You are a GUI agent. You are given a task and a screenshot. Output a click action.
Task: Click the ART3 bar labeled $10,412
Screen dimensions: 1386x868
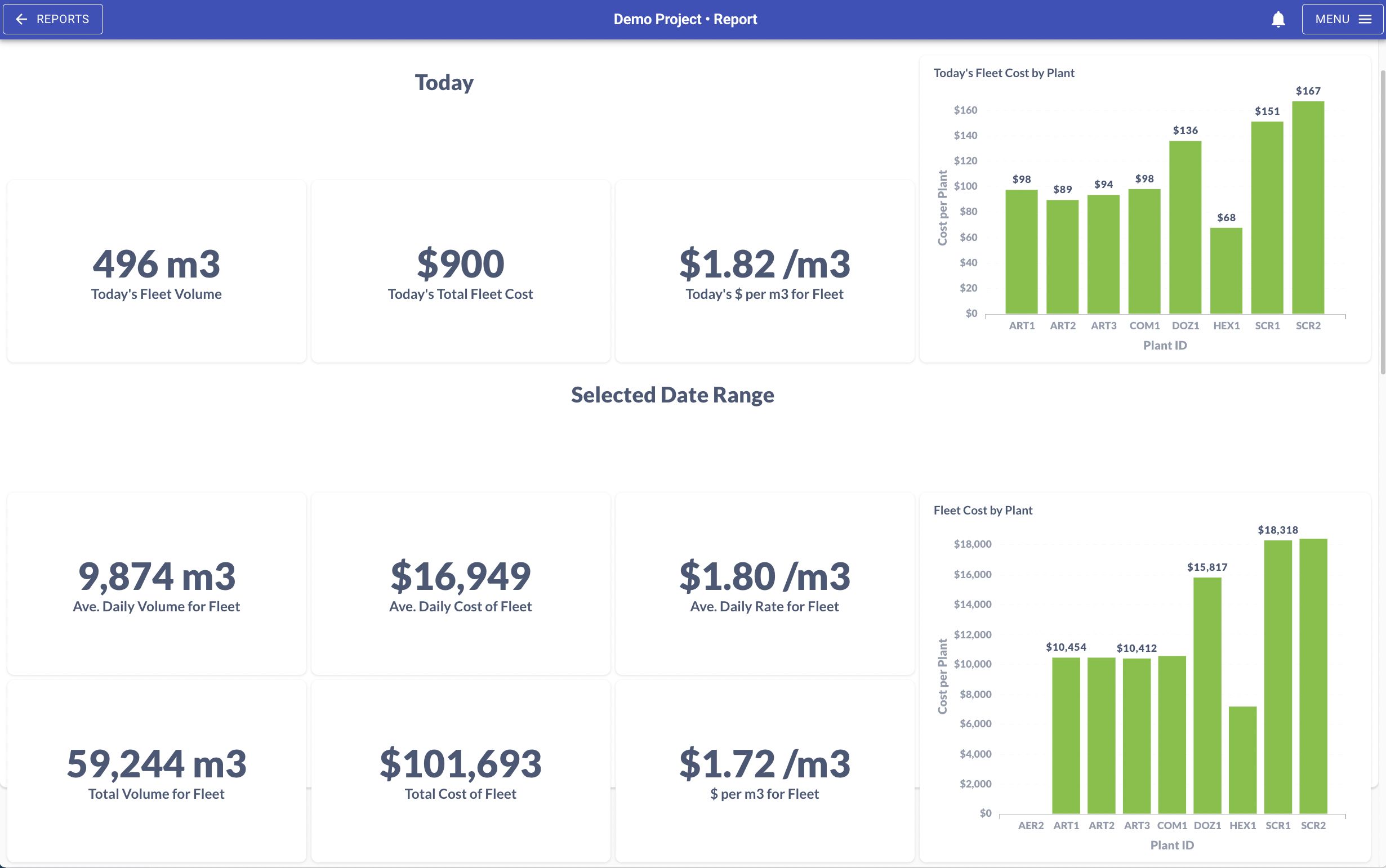tap(1137, 736)
